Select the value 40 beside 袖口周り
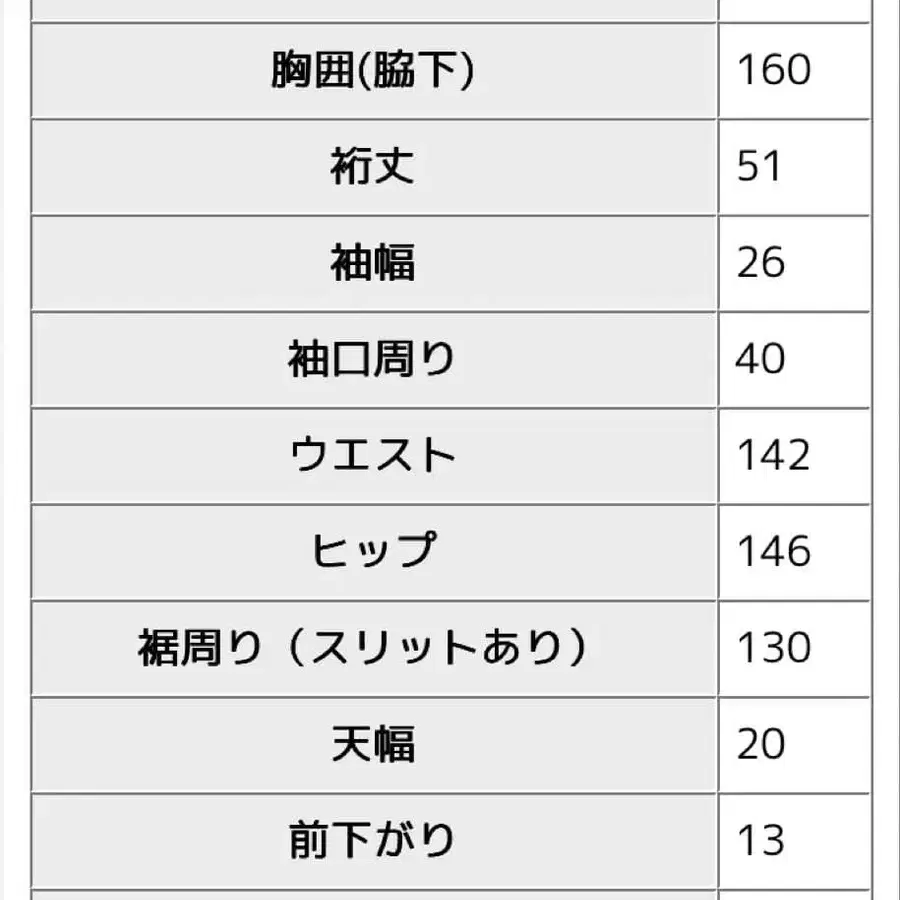This screenshot has width=900, height=900. tap(761, 359)
